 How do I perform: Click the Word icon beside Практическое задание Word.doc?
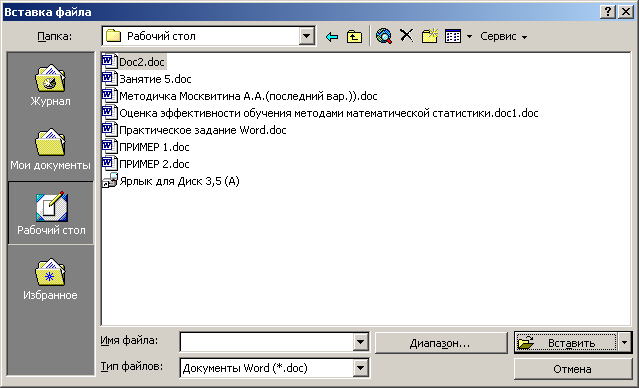(x=109, y=129)
